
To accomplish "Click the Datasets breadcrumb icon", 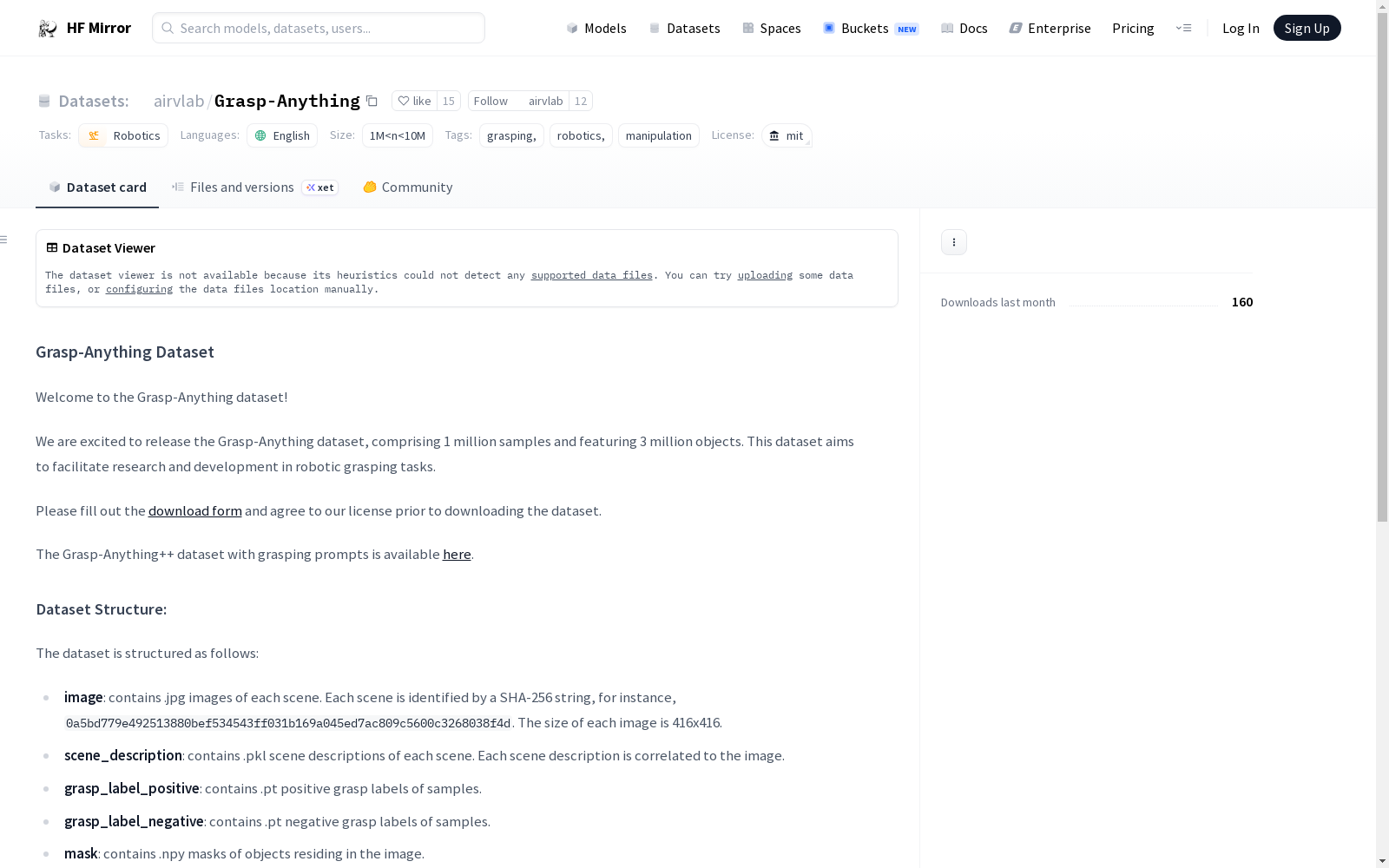I will tap(44, 101).
